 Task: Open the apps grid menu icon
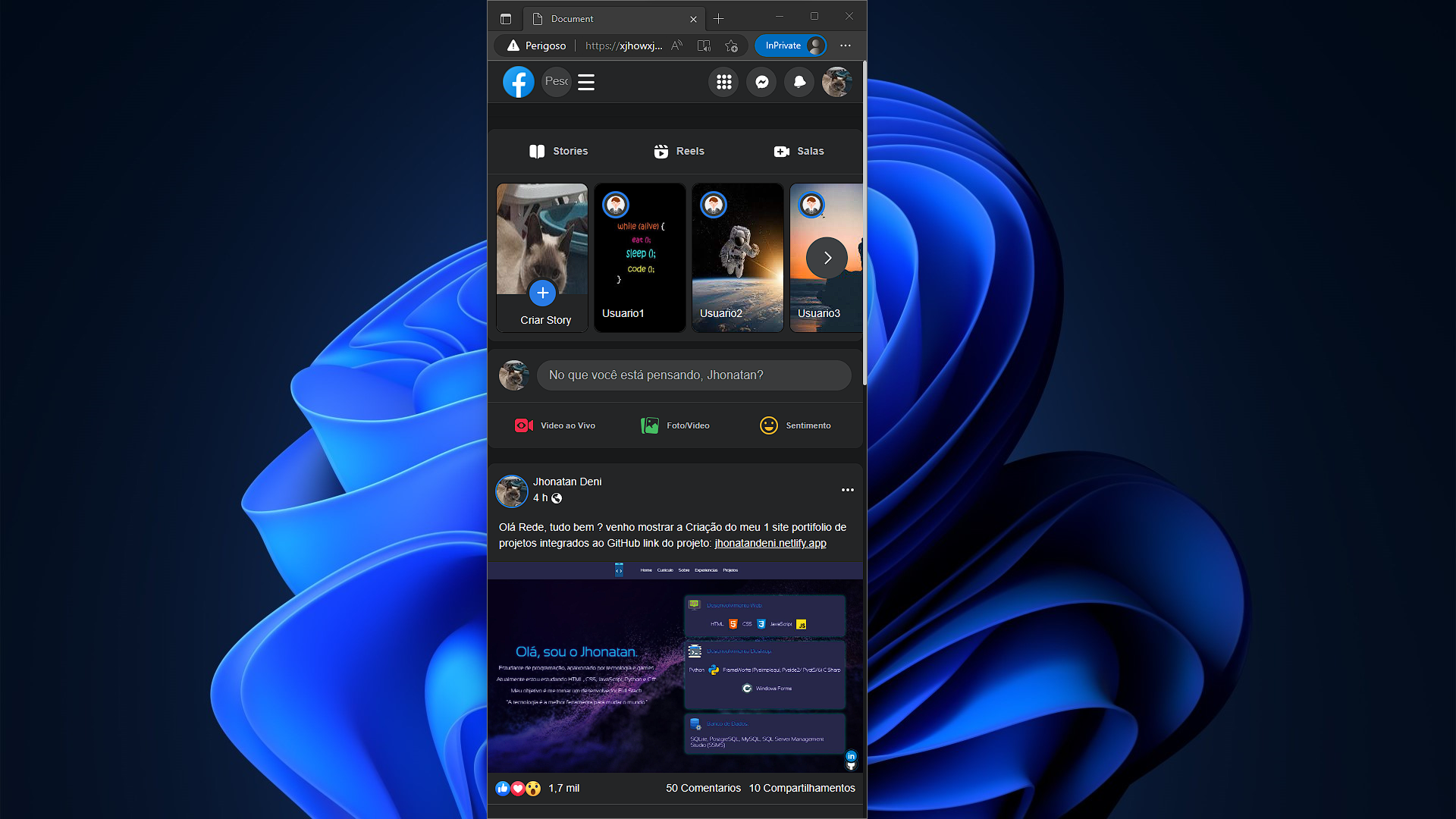pyautogui.click(x=723, y=82)
